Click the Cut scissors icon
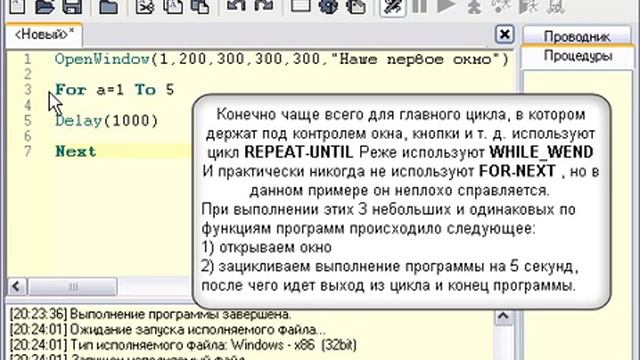Image resolution: width=640 pixels, height=360 pixels. coord(145,6)
